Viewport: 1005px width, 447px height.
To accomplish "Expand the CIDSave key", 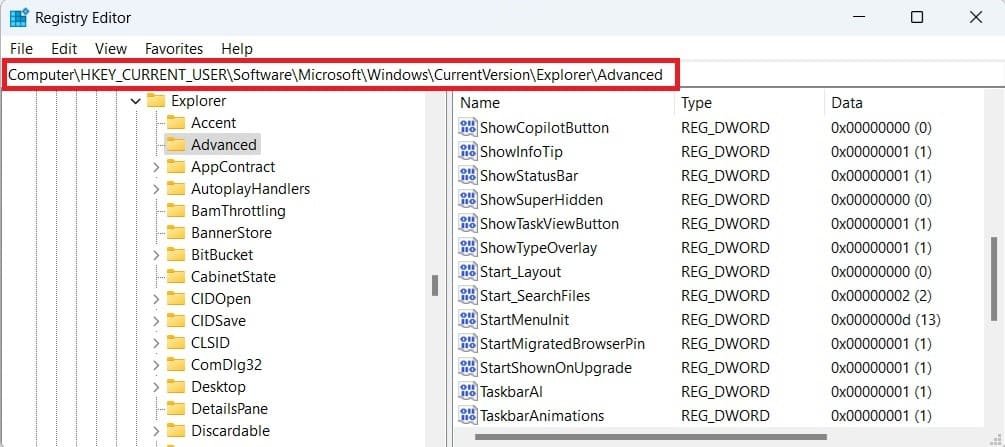I will (x=156, y=321).
